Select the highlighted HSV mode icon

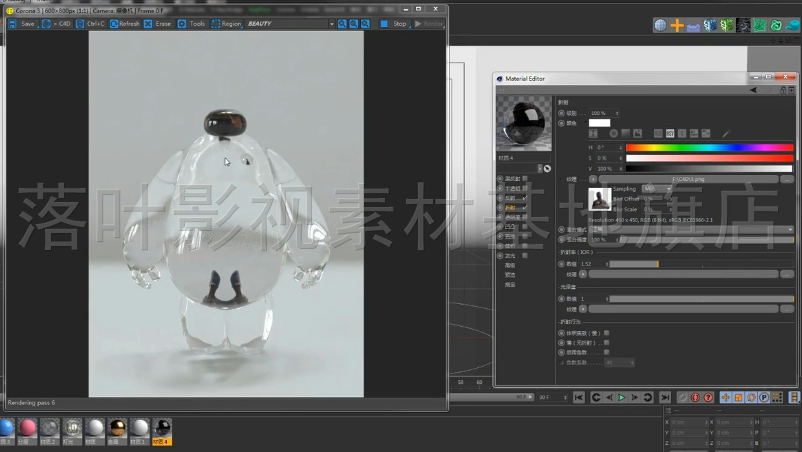click(670, 133)
